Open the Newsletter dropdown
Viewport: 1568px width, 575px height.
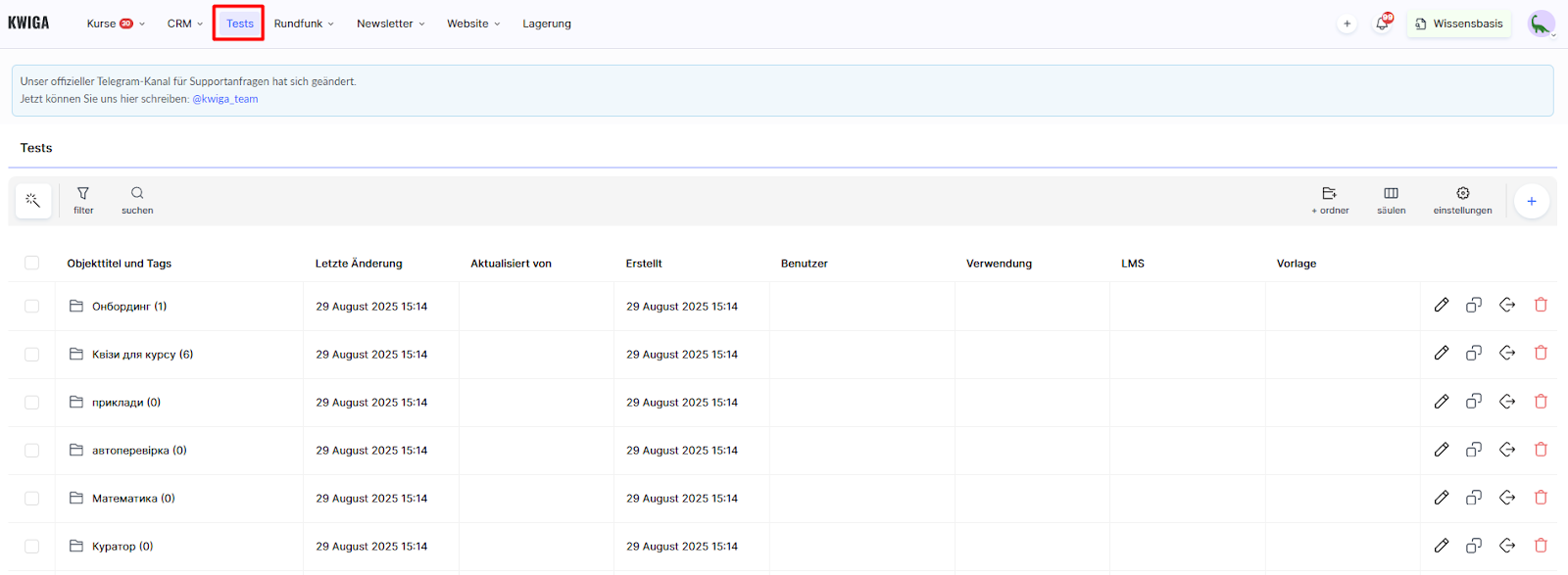[390, 24]
